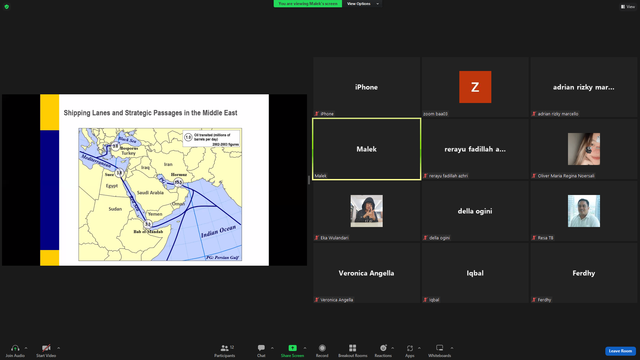
Task: Click muted mic icon beside rerayu fadillah azhri
Action: (425, 176)
